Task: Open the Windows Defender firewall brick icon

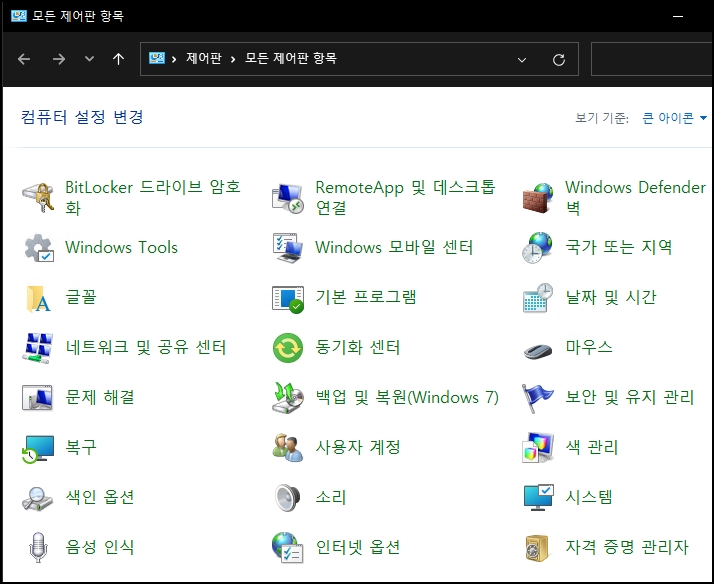Action: click(x=538, y=198)
